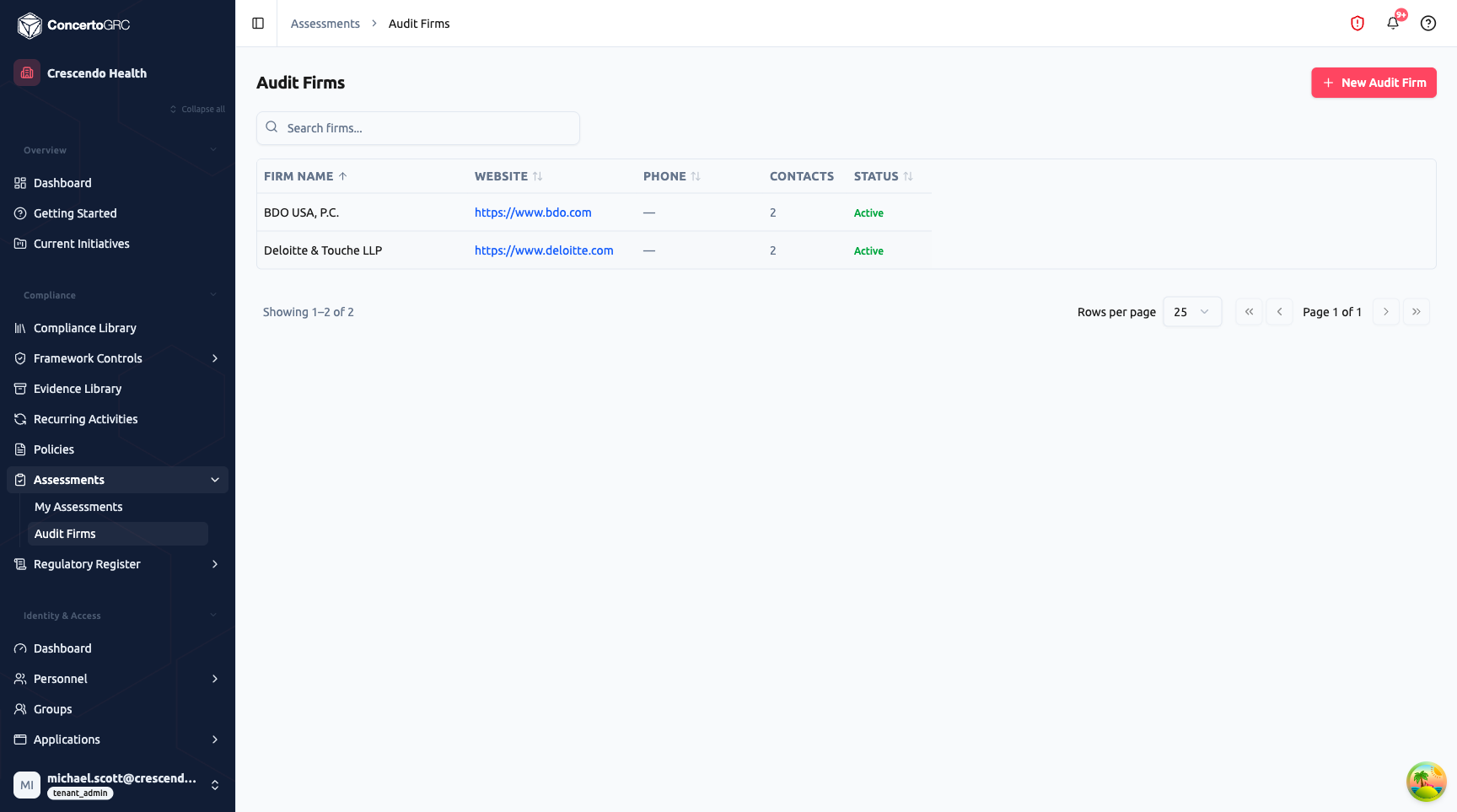
Task: Go to first page button
Action: (x=1249, y=312)
